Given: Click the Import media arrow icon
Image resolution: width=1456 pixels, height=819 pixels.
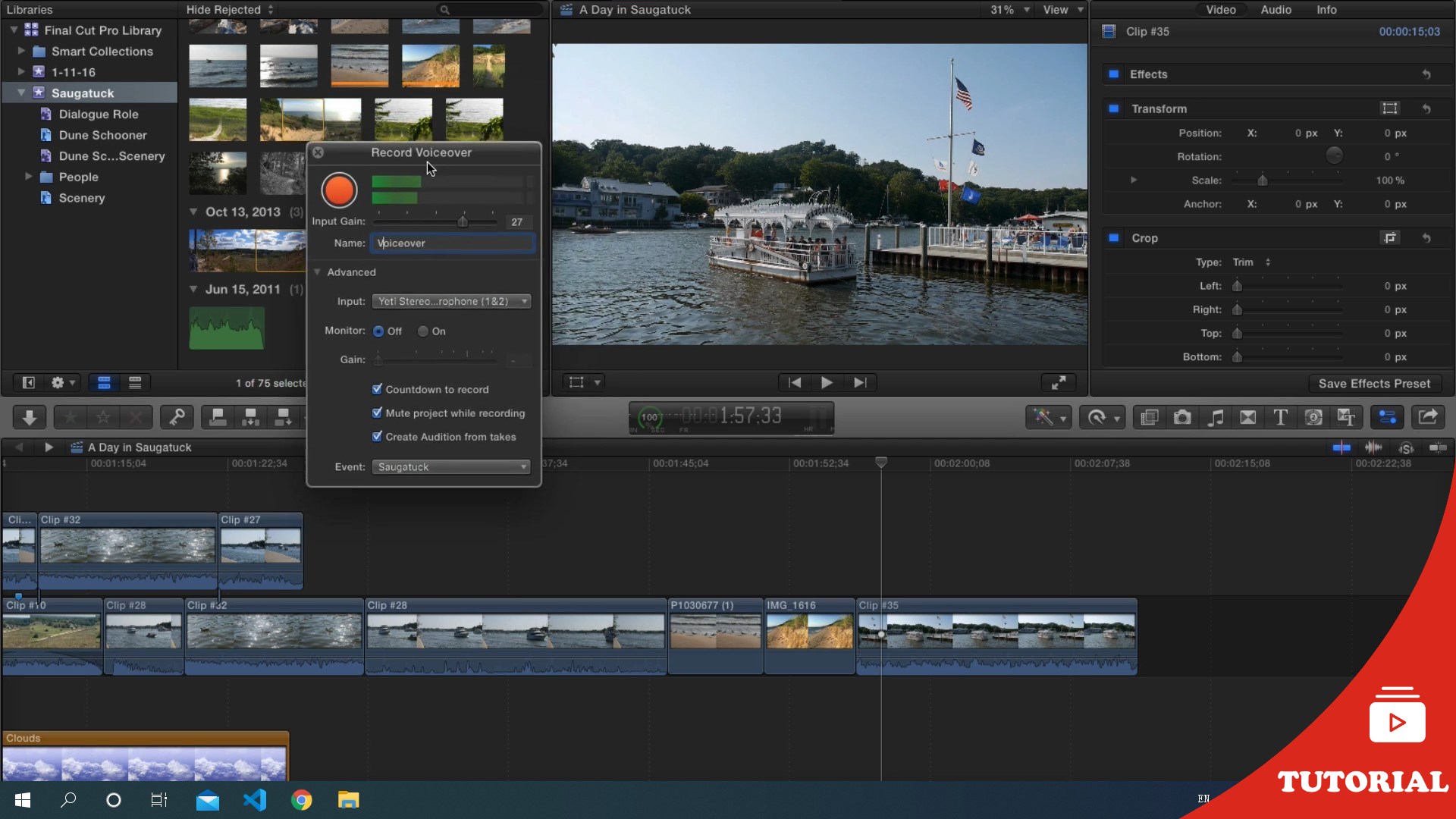Looking at the screenshot, I should 30,417.
